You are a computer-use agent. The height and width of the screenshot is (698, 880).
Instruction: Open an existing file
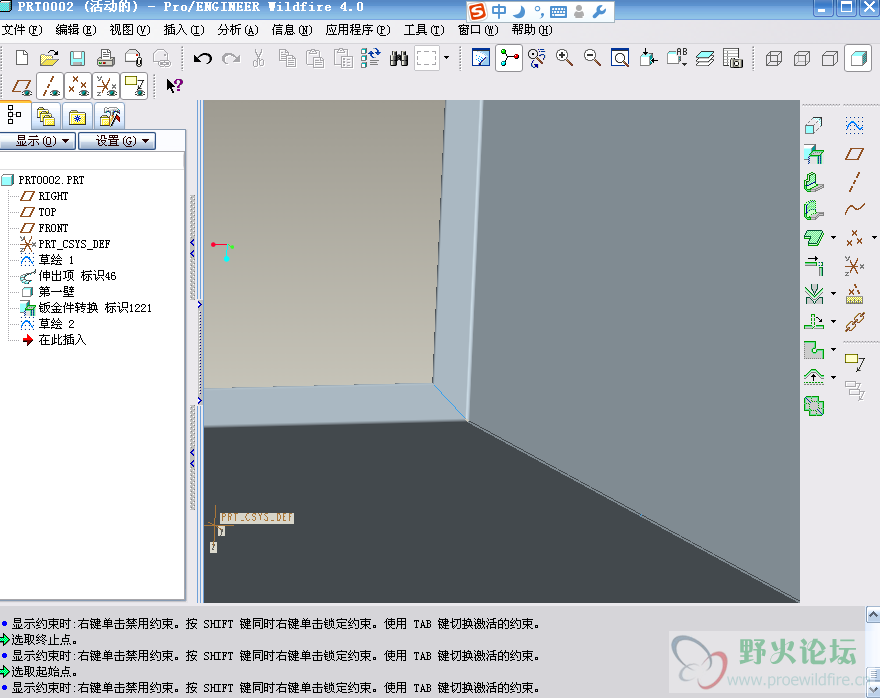pyautogui.click(x=49, y=58)
